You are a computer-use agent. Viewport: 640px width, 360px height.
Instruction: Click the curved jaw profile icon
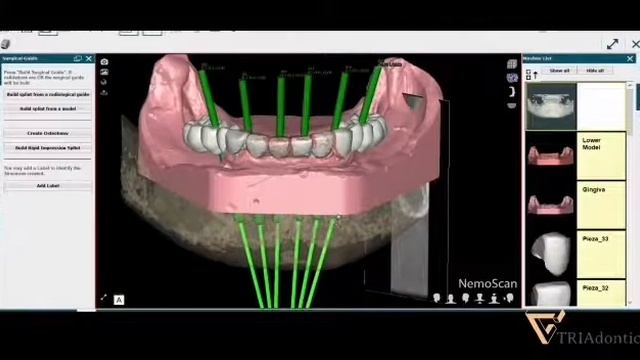pyautogui.click(x=512, y=92)
